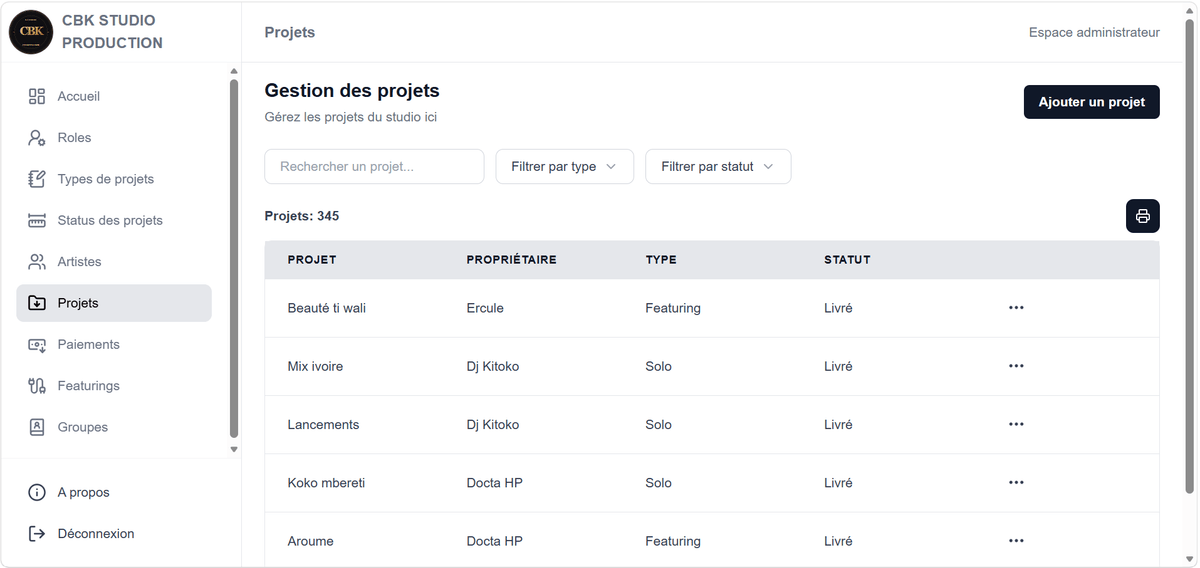Click the Paiements sidebar icon
The height and width of the screenshot is (568, 1200).
pos(37,344)
